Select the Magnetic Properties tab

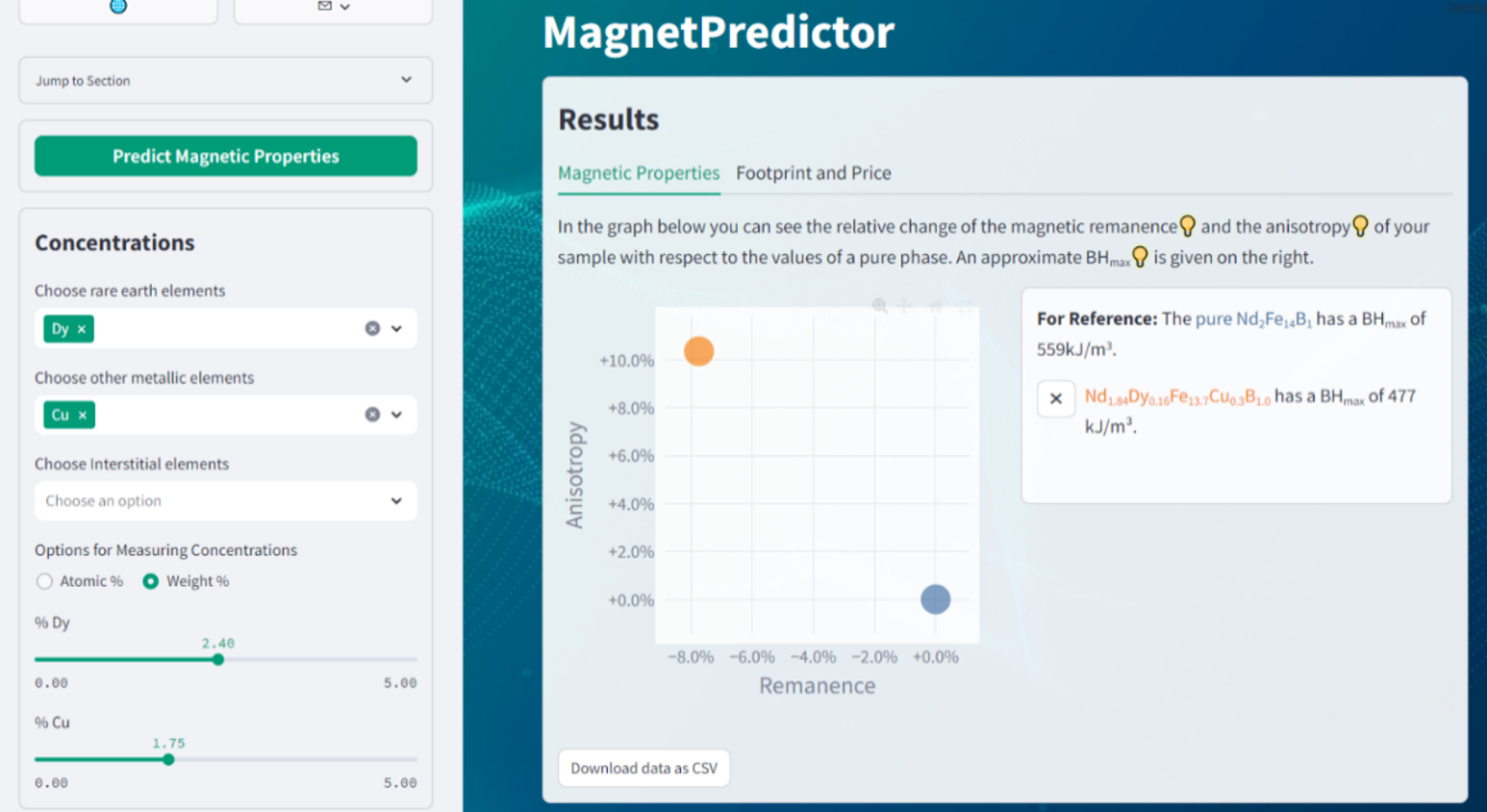[639, 173]
